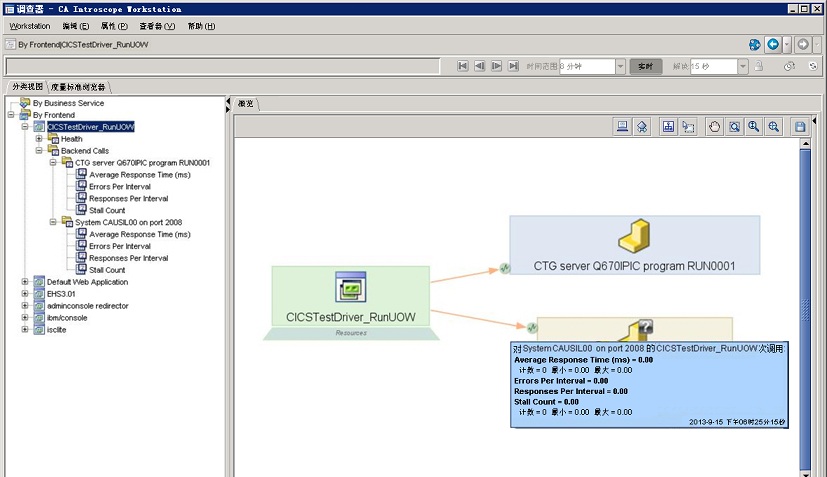827x477 pixels.
Task: Click the second map toolbar icon
Action: [642, 127]
